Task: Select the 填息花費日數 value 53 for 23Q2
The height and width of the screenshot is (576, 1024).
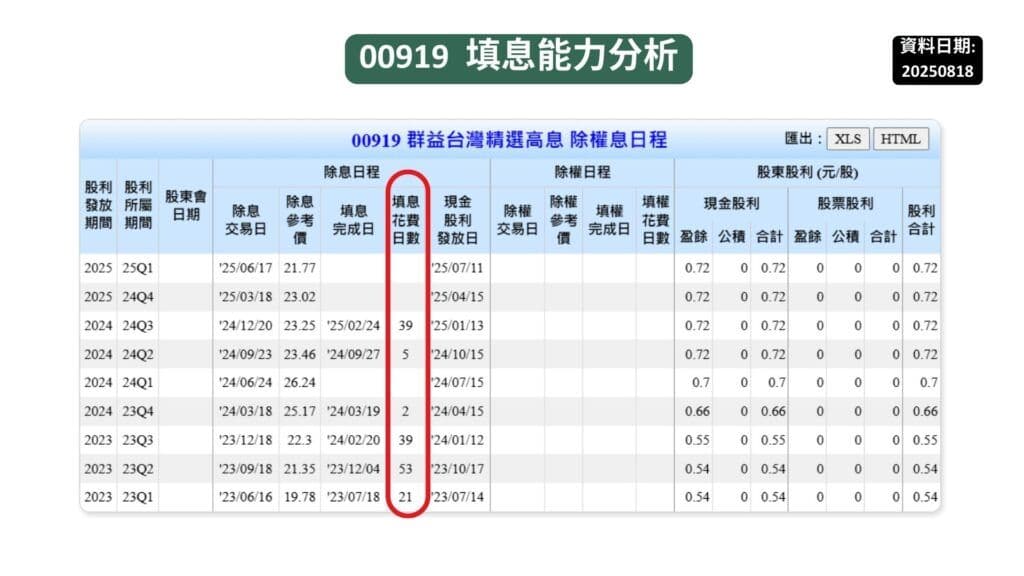Action: [x=406, y=467]
